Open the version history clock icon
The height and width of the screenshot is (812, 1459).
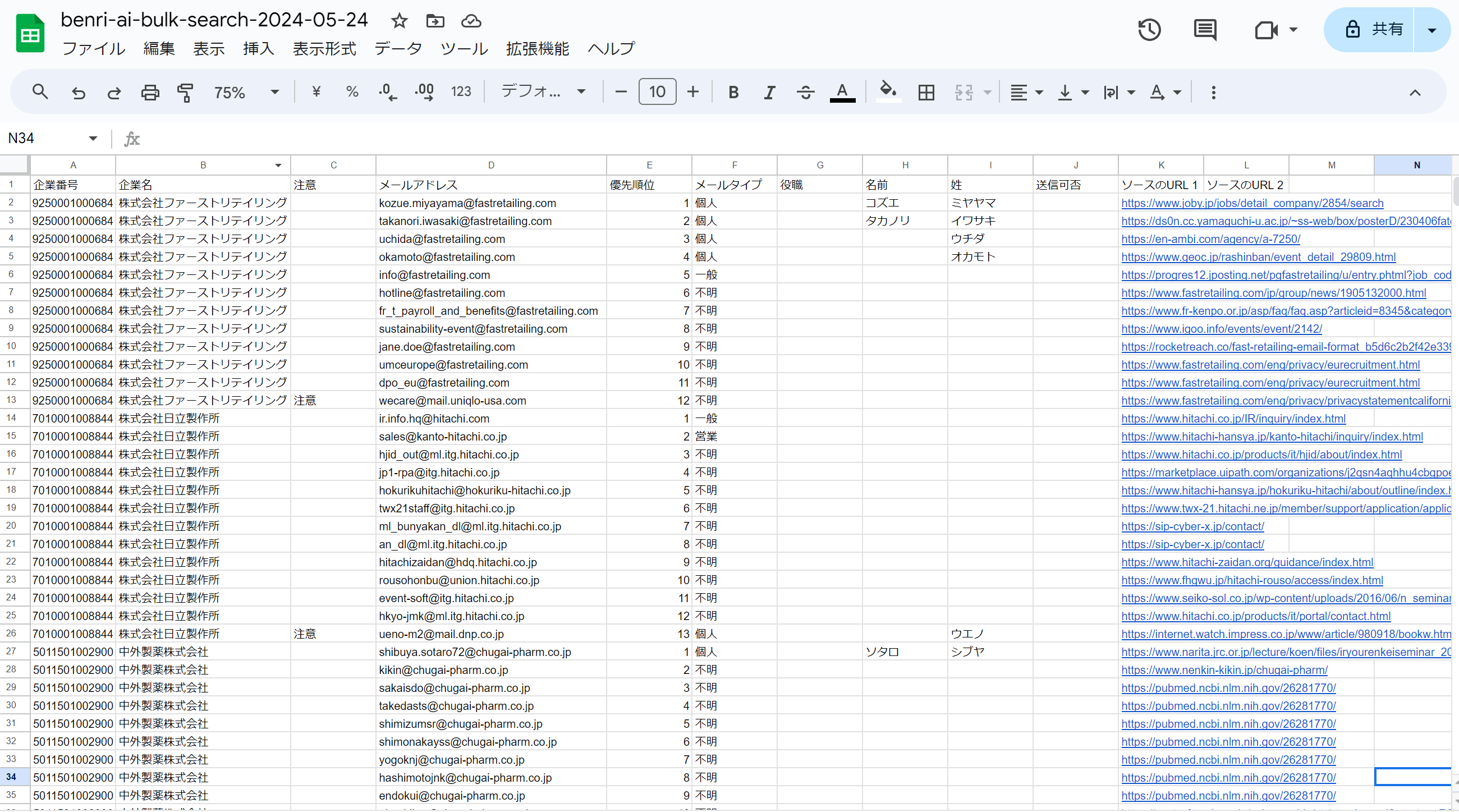(1149, 30)
